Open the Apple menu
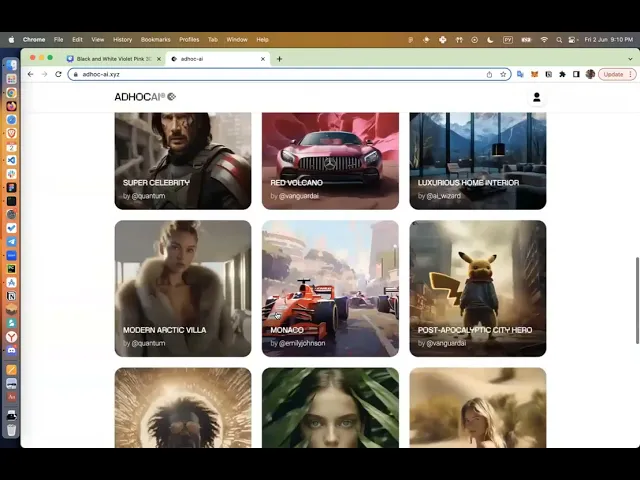 click(11, 40)
